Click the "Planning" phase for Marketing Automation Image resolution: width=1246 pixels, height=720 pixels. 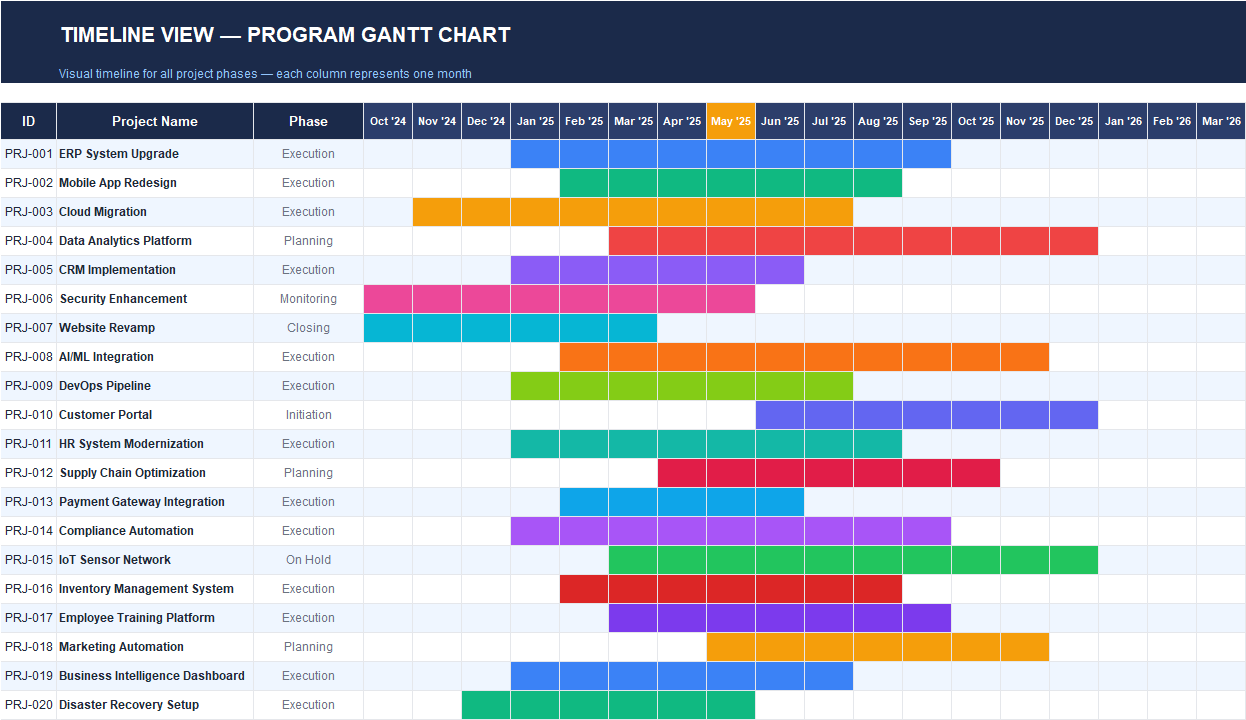tap(308, 647)
